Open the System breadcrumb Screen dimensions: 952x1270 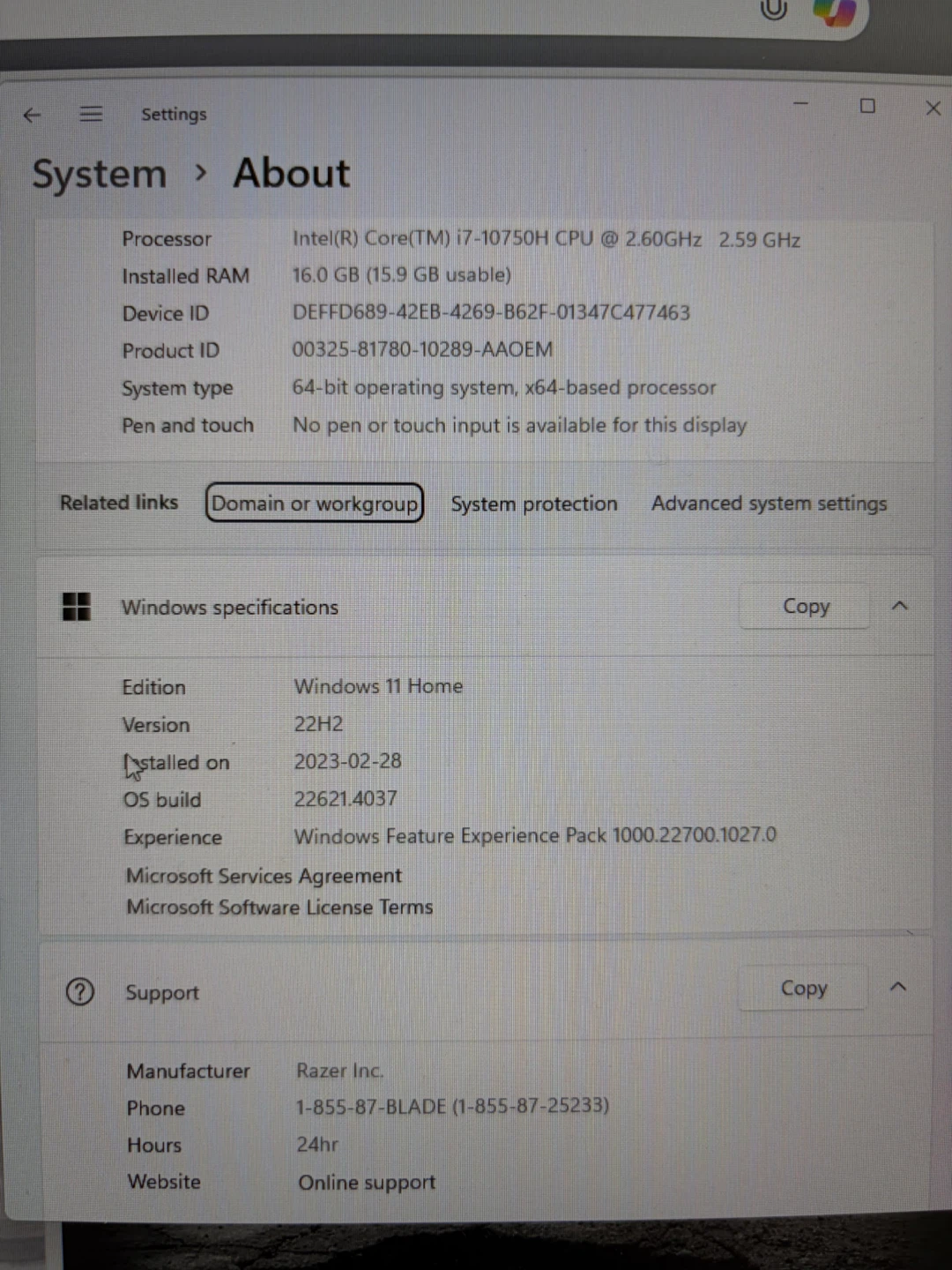100,174
